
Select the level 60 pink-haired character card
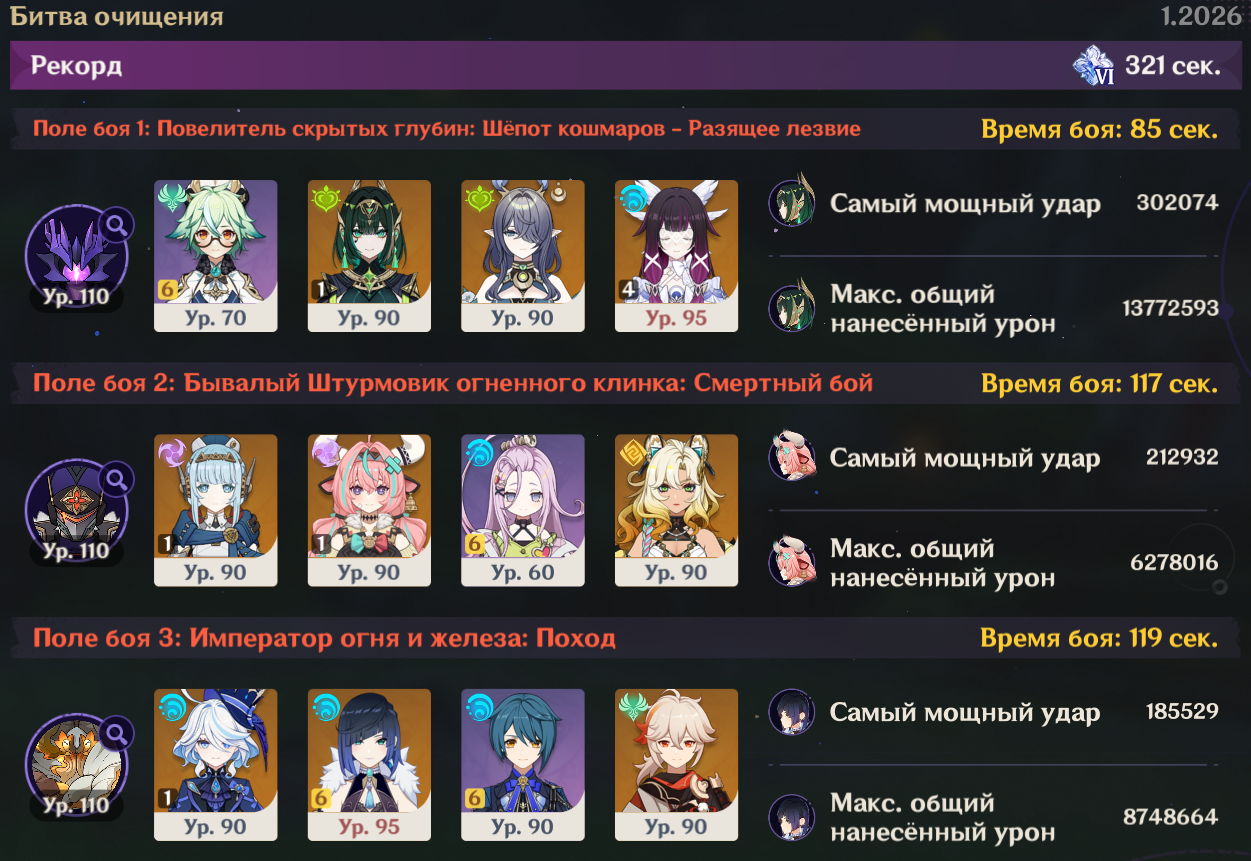click(x=523, y=509)
